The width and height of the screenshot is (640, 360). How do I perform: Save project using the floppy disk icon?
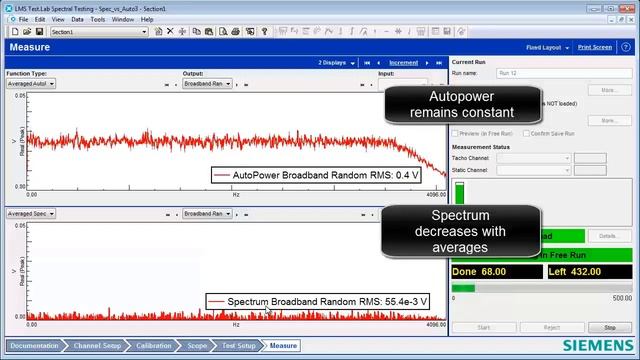point(39,31)
